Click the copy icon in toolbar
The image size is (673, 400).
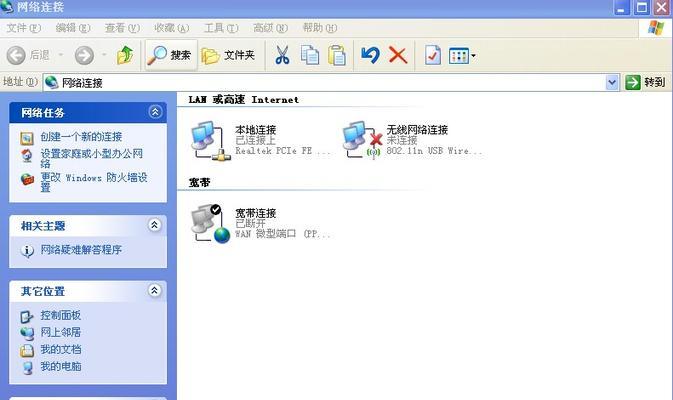coord(309,55)
